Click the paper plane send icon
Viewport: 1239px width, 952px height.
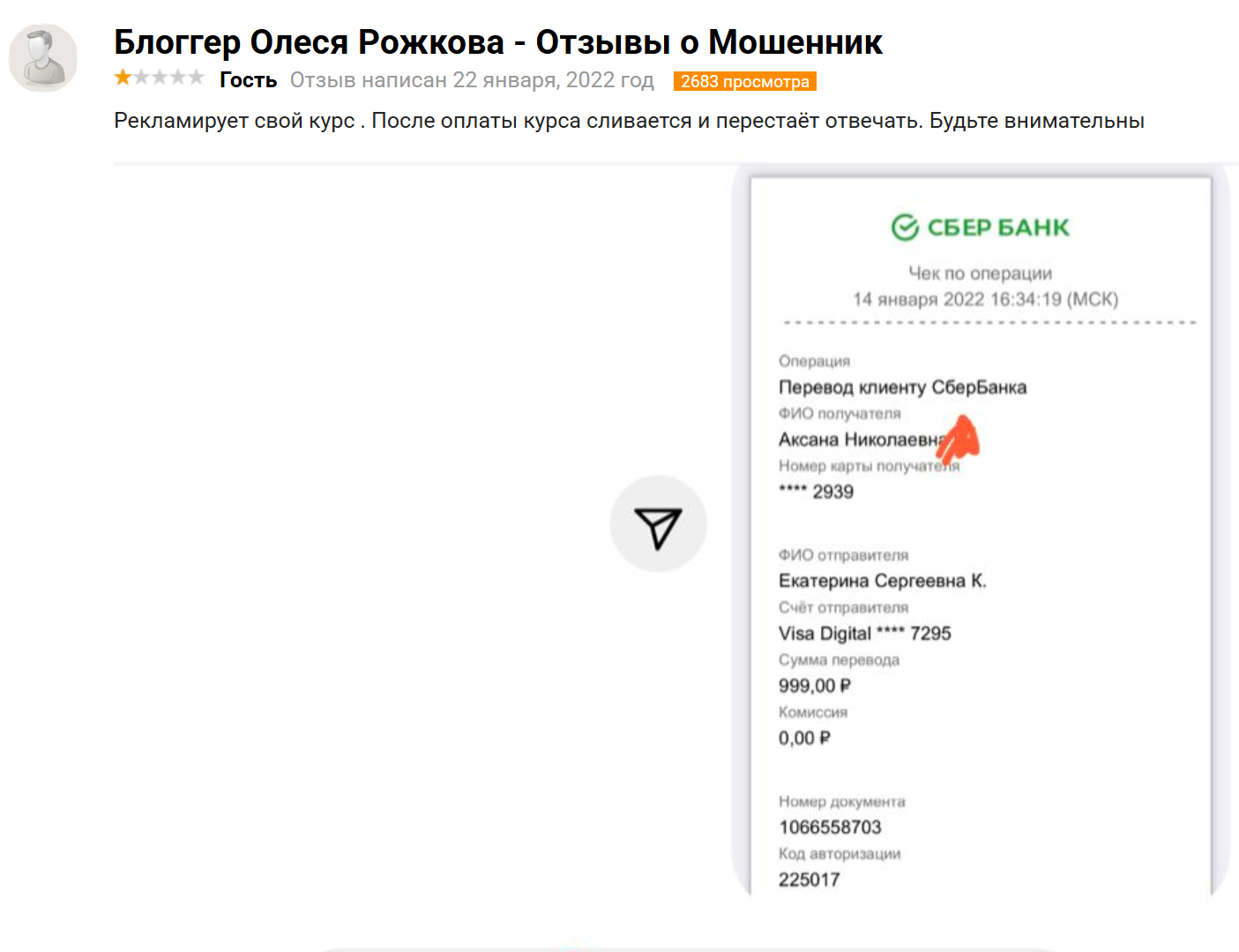pyautogui.click(x=658, y=524)
